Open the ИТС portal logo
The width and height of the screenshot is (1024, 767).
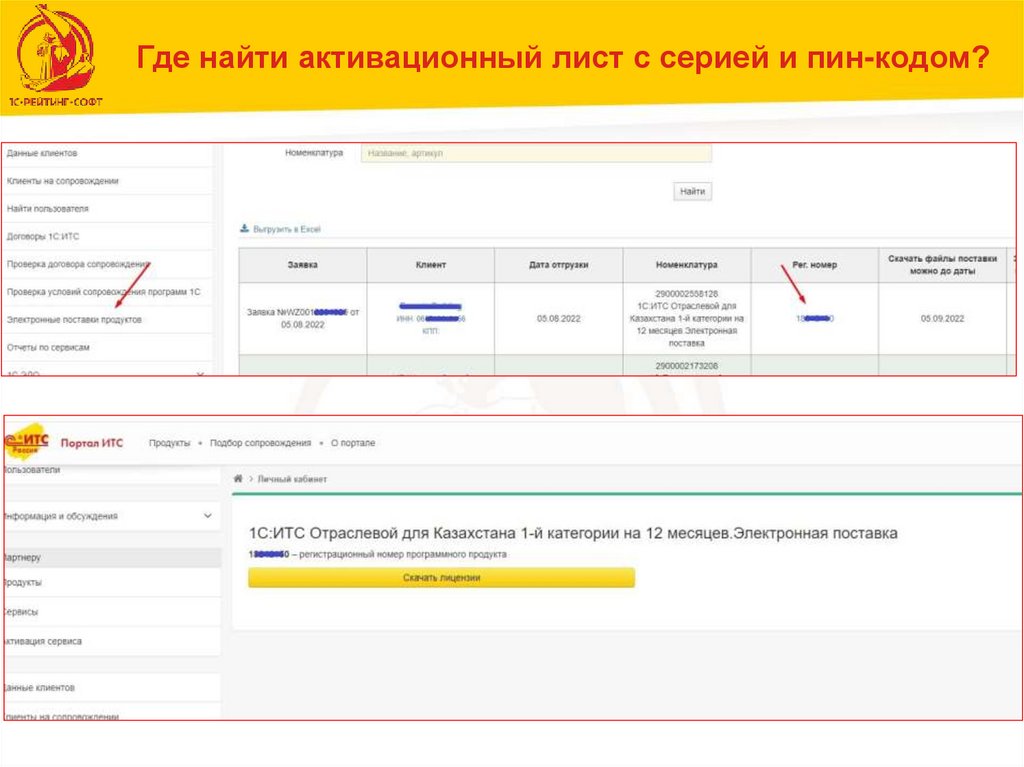coord(27,442)
